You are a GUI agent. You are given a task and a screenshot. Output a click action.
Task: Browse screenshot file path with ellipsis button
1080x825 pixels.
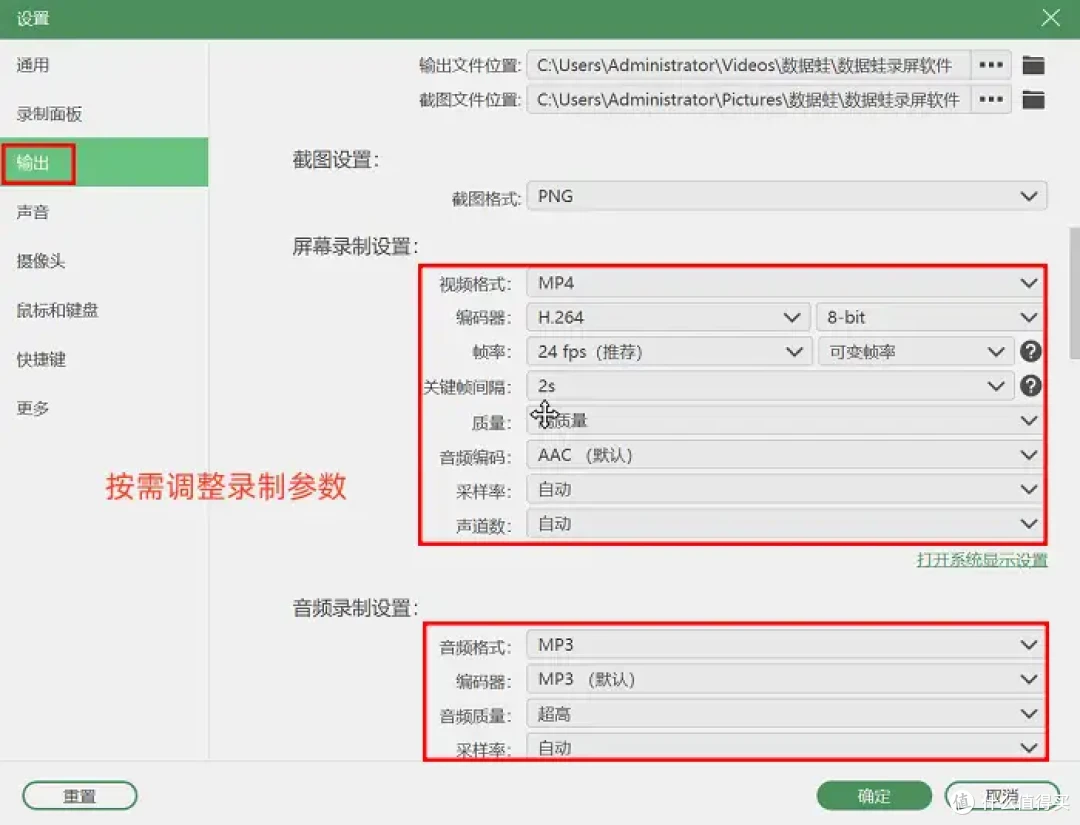990,99
